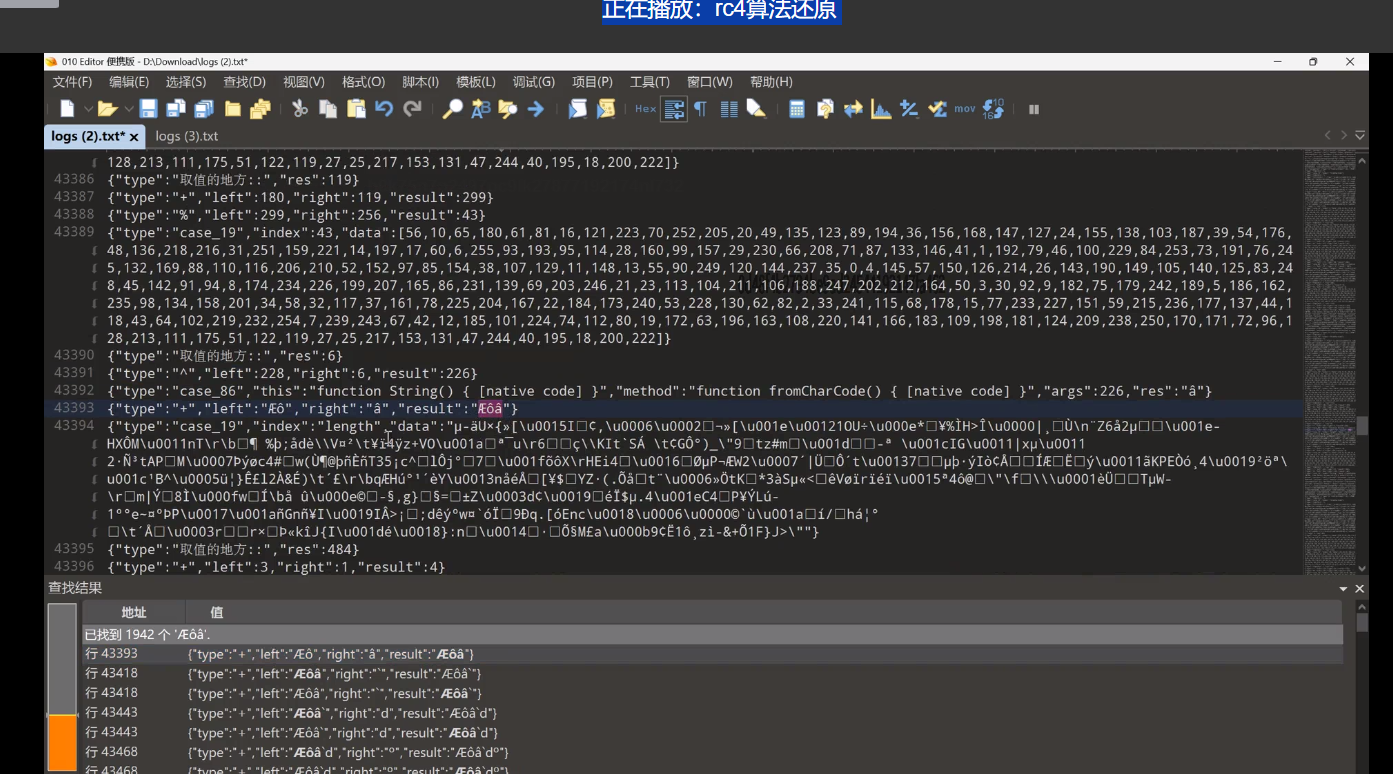The width and height of the screenshot is (1393, 774).
Task: Click the Replace text icon
Action: pos(480,109)
